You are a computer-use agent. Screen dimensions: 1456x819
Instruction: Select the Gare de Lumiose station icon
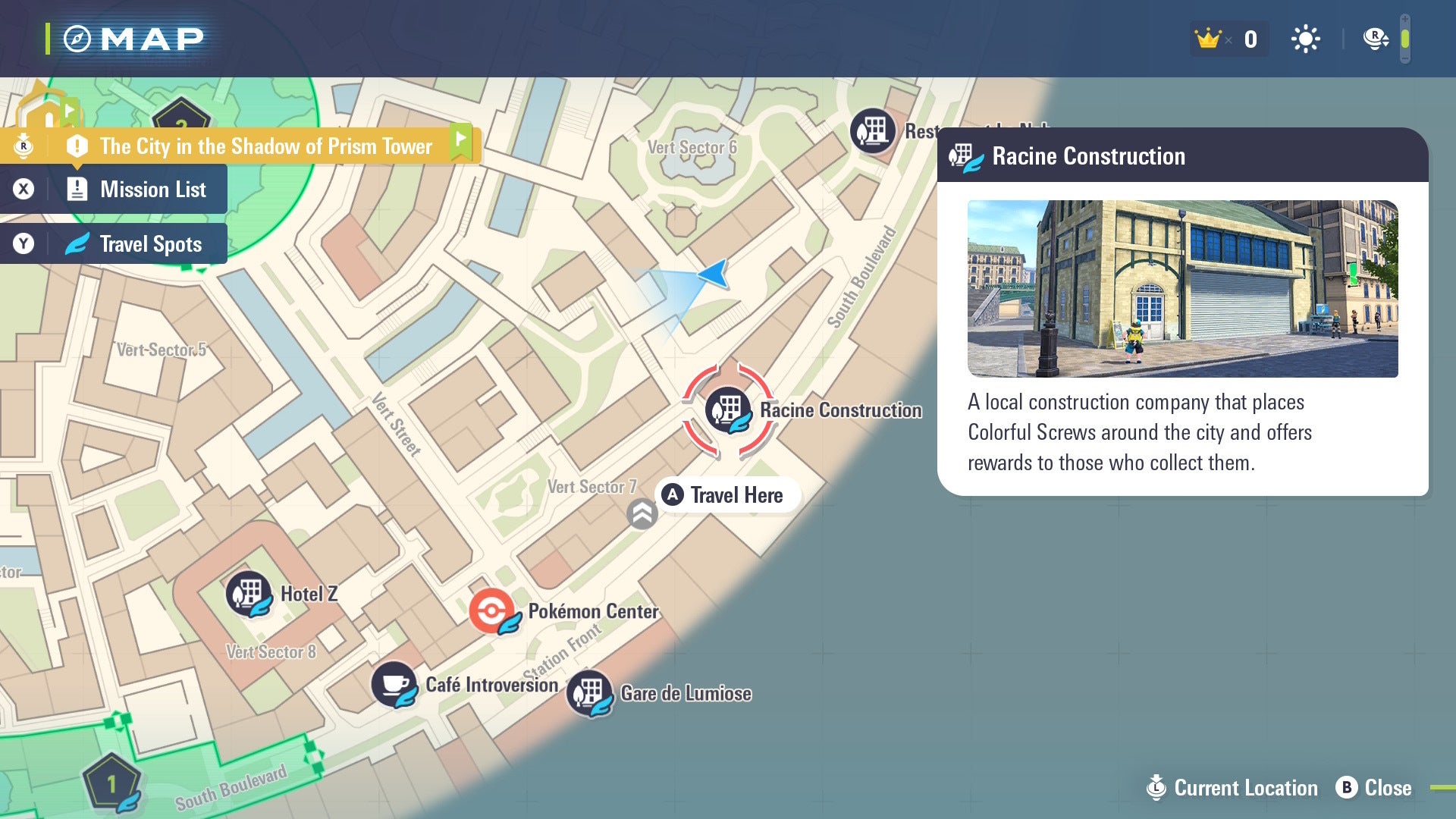click(590, 692)
